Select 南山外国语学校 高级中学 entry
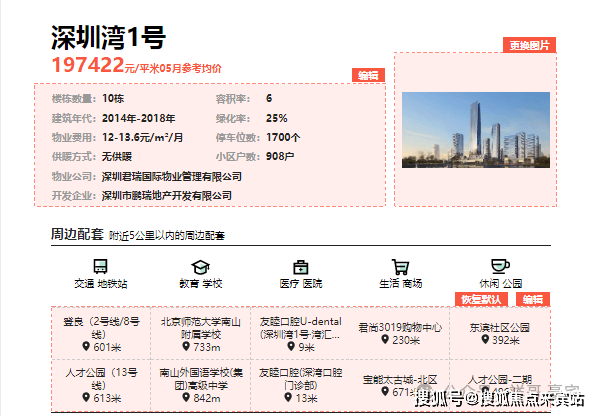599x416 pixels. click(x=201, y=385)
